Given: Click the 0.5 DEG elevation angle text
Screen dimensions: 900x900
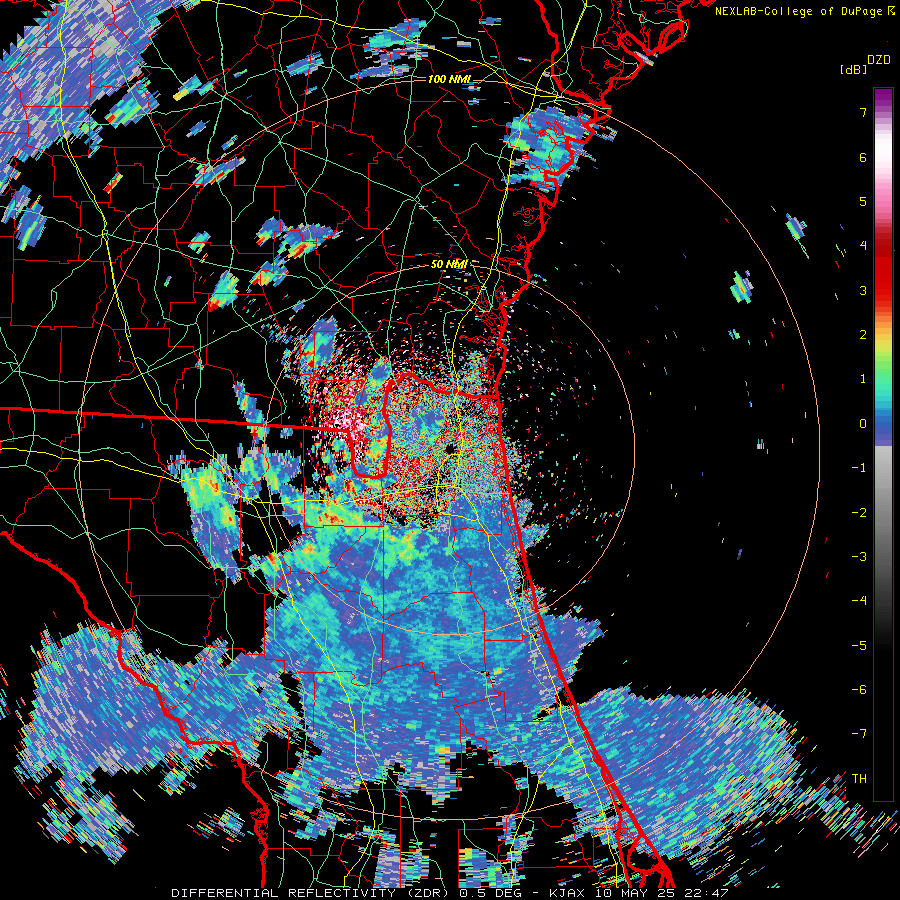Looking at the screenshot, I should (x=493, y=893).
